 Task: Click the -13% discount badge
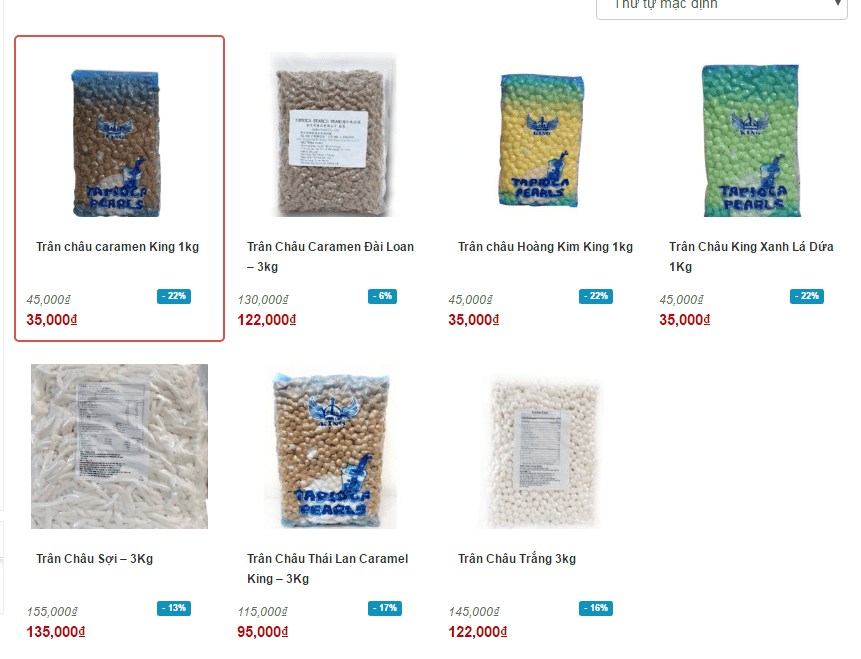tap(174, 608)
